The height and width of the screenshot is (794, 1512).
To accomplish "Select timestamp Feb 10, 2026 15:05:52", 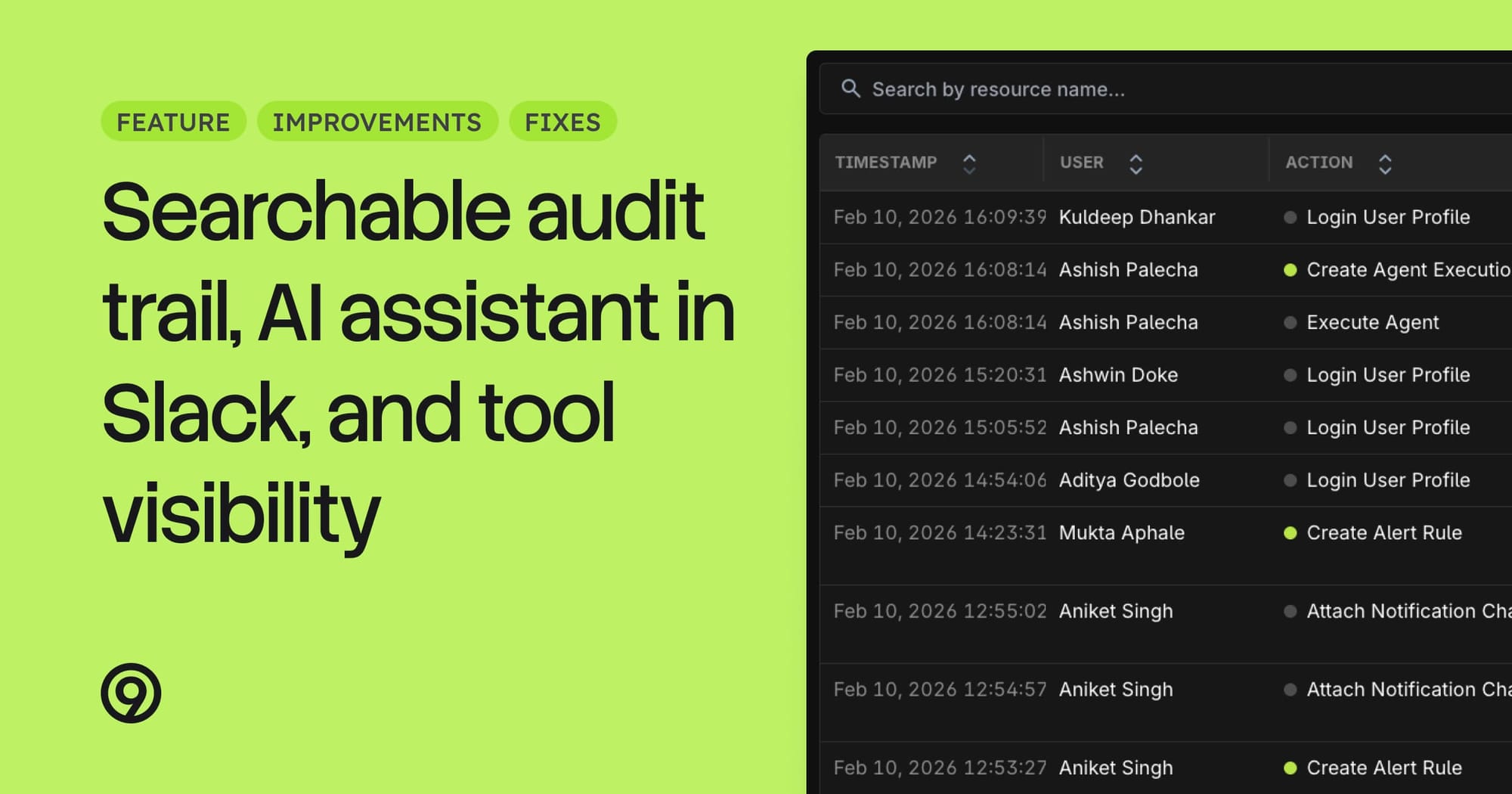I will click(940, 427).
